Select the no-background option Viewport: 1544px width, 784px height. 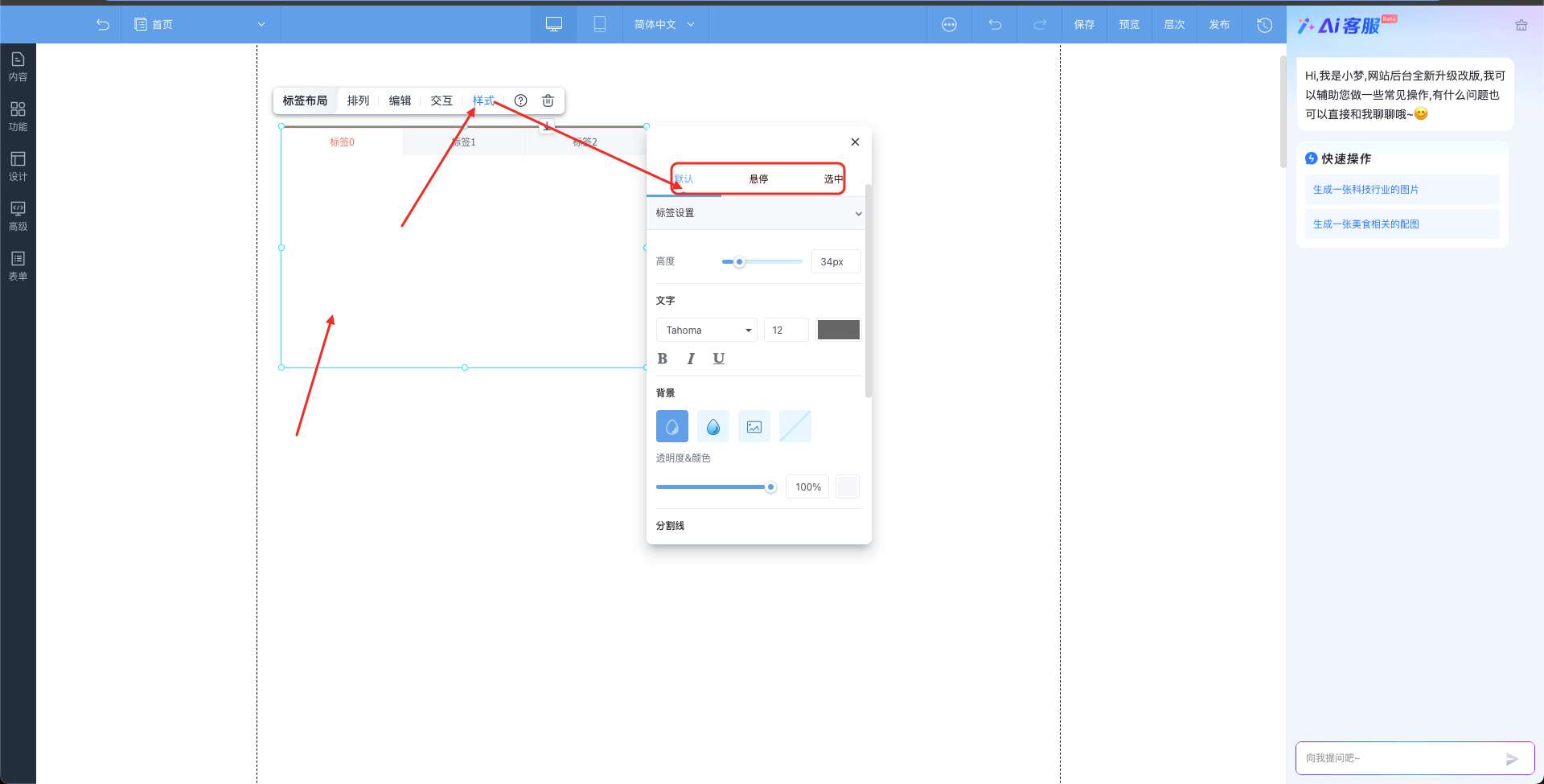[795, 426]
